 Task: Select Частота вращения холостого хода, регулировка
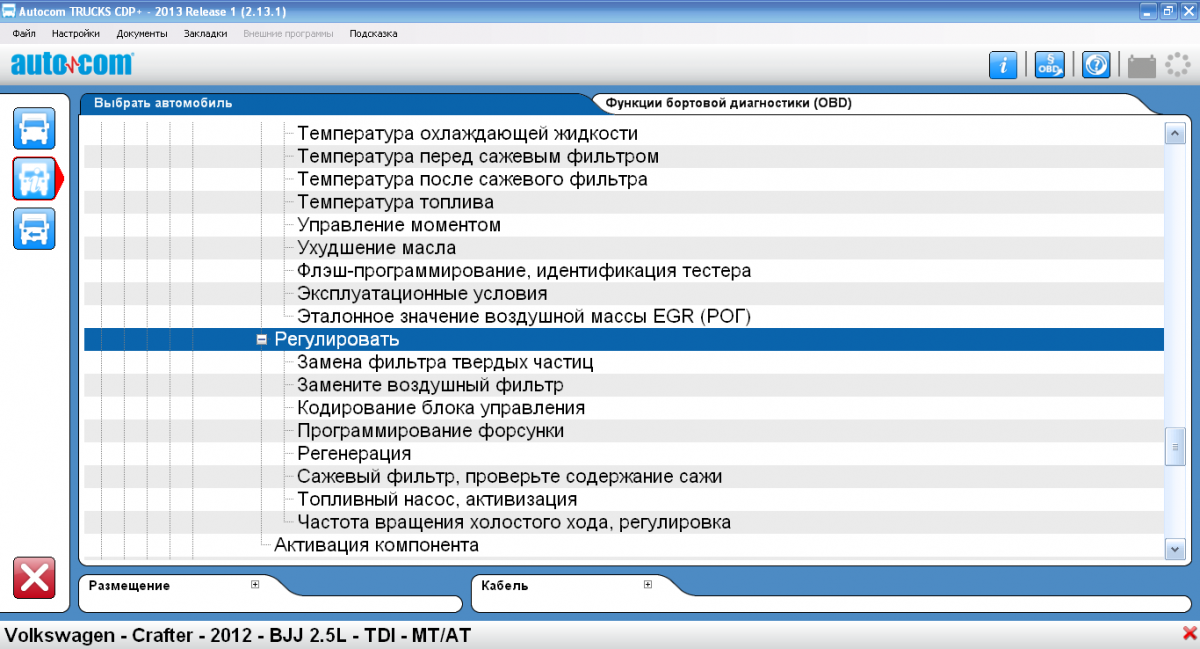click(514, 522)
